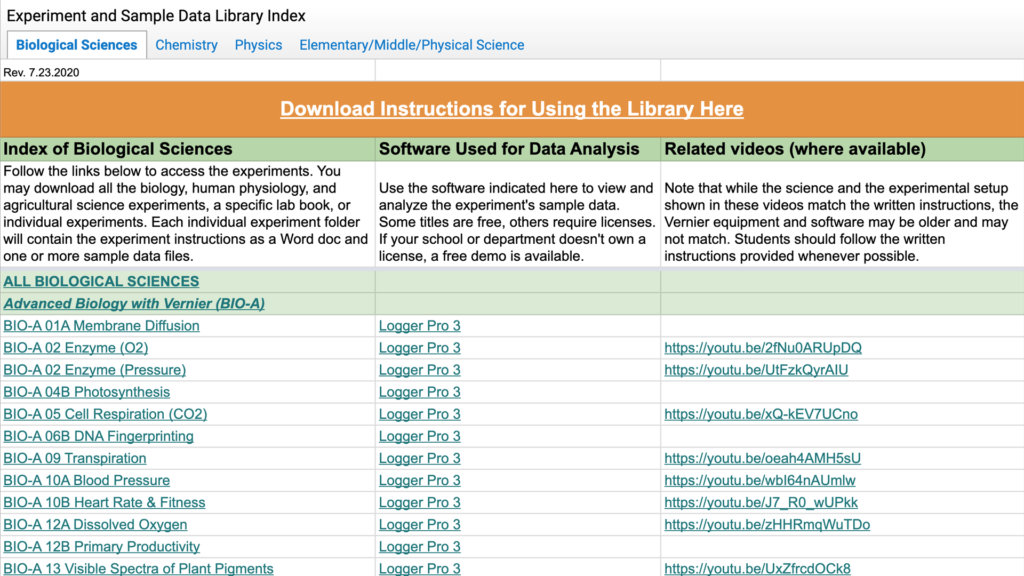
Task: Open BIO-A 02 Enzyme (O2) experiment
Action: click(x=75, y=348)
